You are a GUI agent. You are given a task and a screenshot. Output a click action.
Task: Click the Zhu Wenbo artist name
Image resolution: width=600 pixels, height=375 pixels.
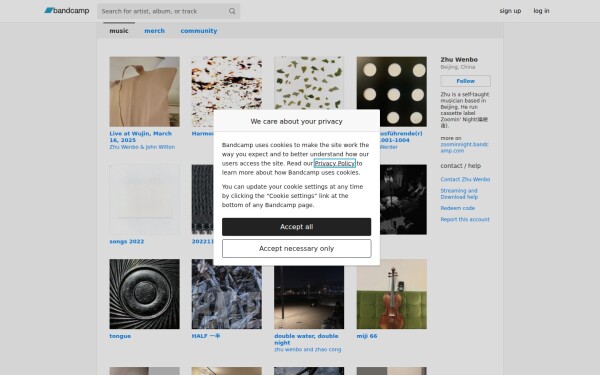click(x=459, y=59)
